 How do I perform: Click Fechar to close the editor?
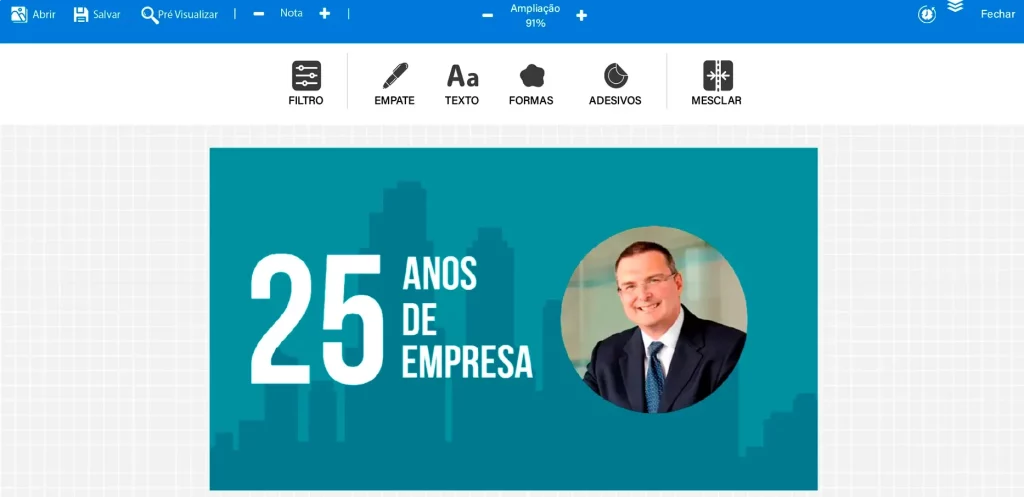click(x=997, y=14)
